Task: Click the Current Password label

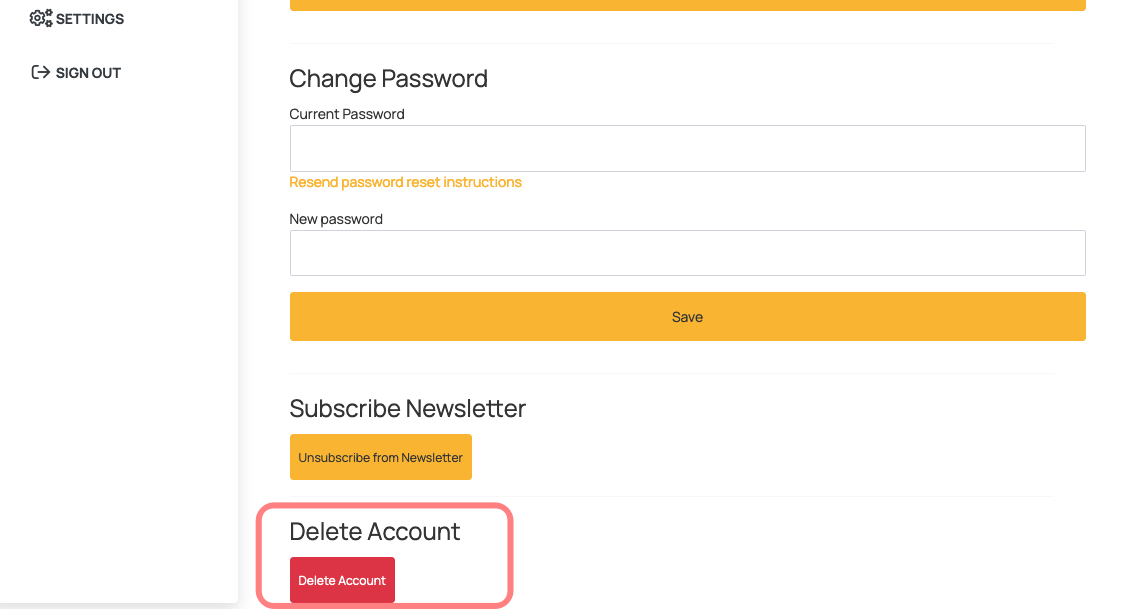Action: 347,114
